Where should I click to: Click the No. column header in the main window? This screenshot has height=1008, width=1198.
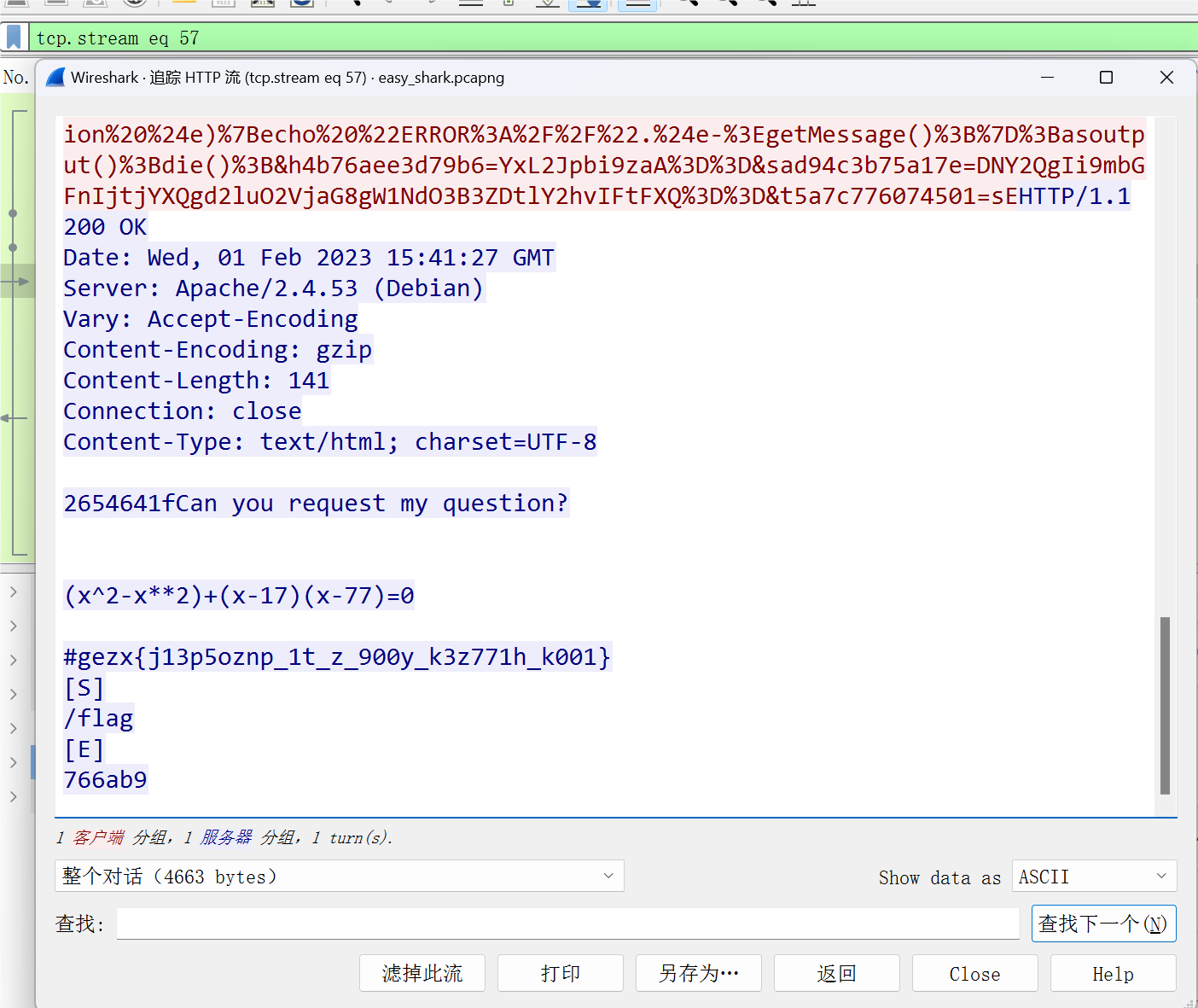pyautogui.click(x=16, y=78)
